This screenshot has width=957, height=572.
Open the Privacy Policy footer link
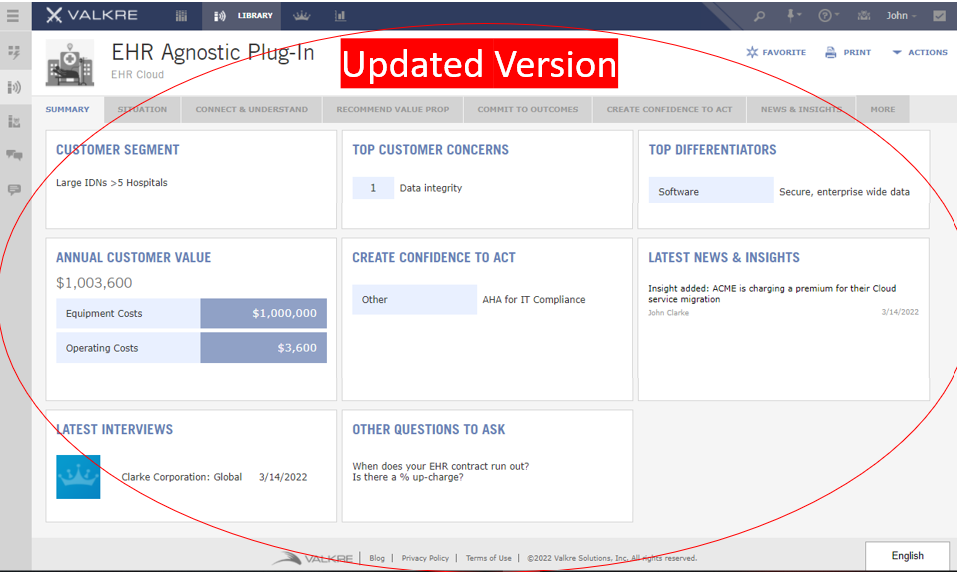pyautogui.click(x=425, y=558)
